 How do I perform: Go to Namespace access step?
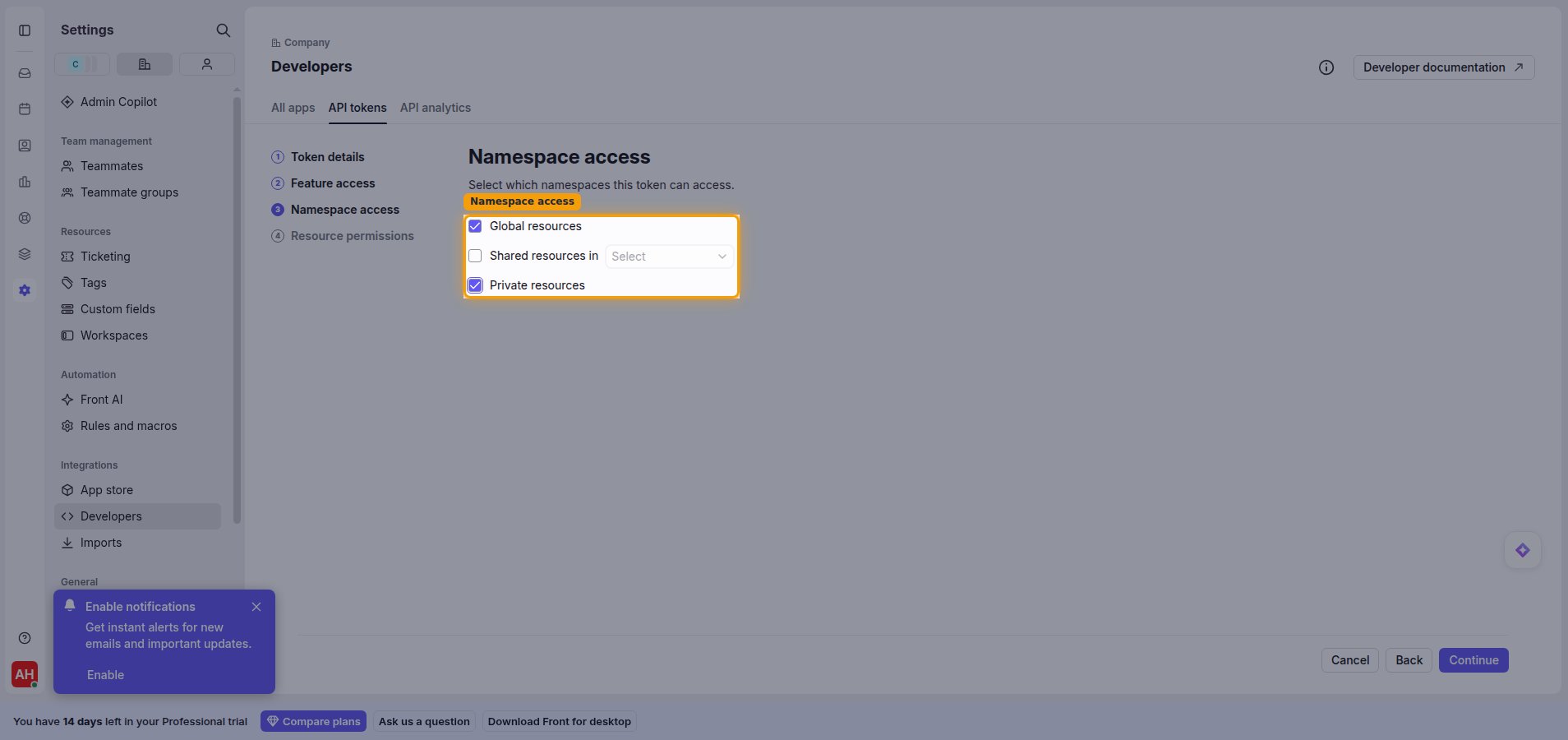[335, 210]
